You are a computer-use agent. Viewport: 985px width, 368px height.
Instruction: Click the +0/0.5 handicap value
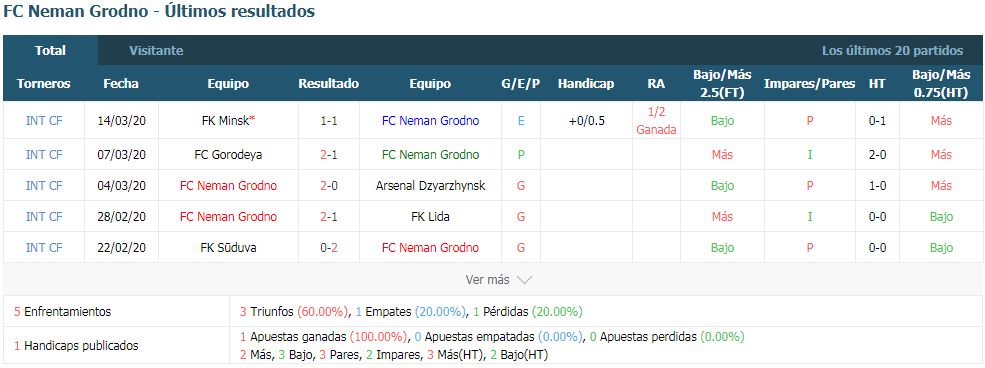(586, 121)
